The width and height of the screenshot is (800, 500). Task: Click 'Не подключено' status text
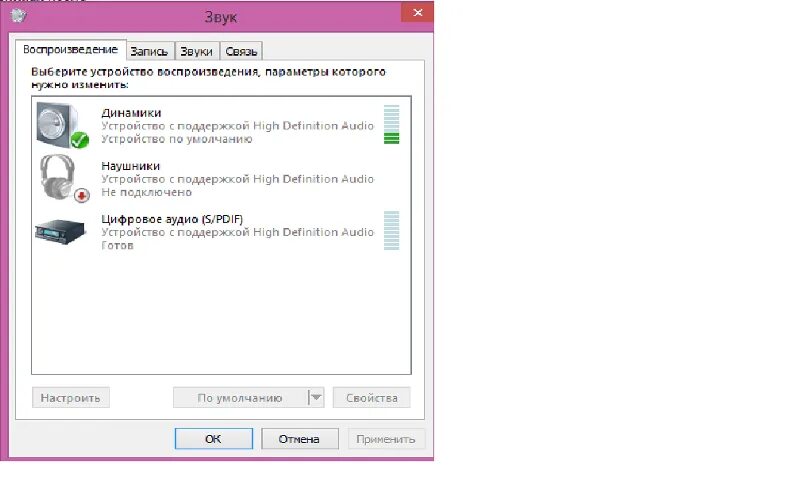click(x=146, y=192)
